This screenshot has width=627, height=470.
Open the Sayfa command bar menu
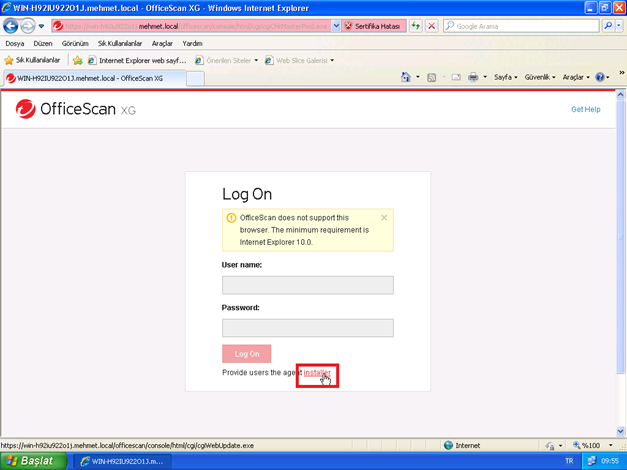pos(505,77)
